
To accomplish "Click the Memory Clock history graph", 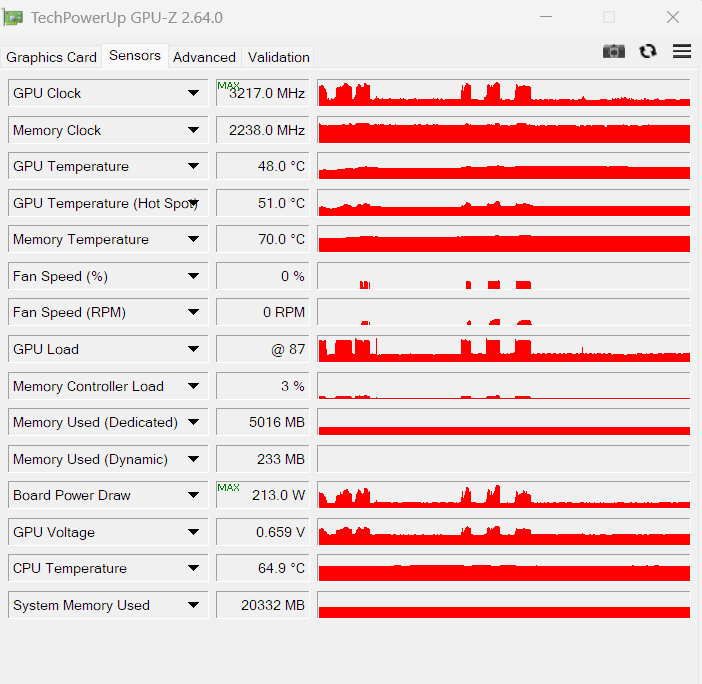I will click(x=504, y=130).
